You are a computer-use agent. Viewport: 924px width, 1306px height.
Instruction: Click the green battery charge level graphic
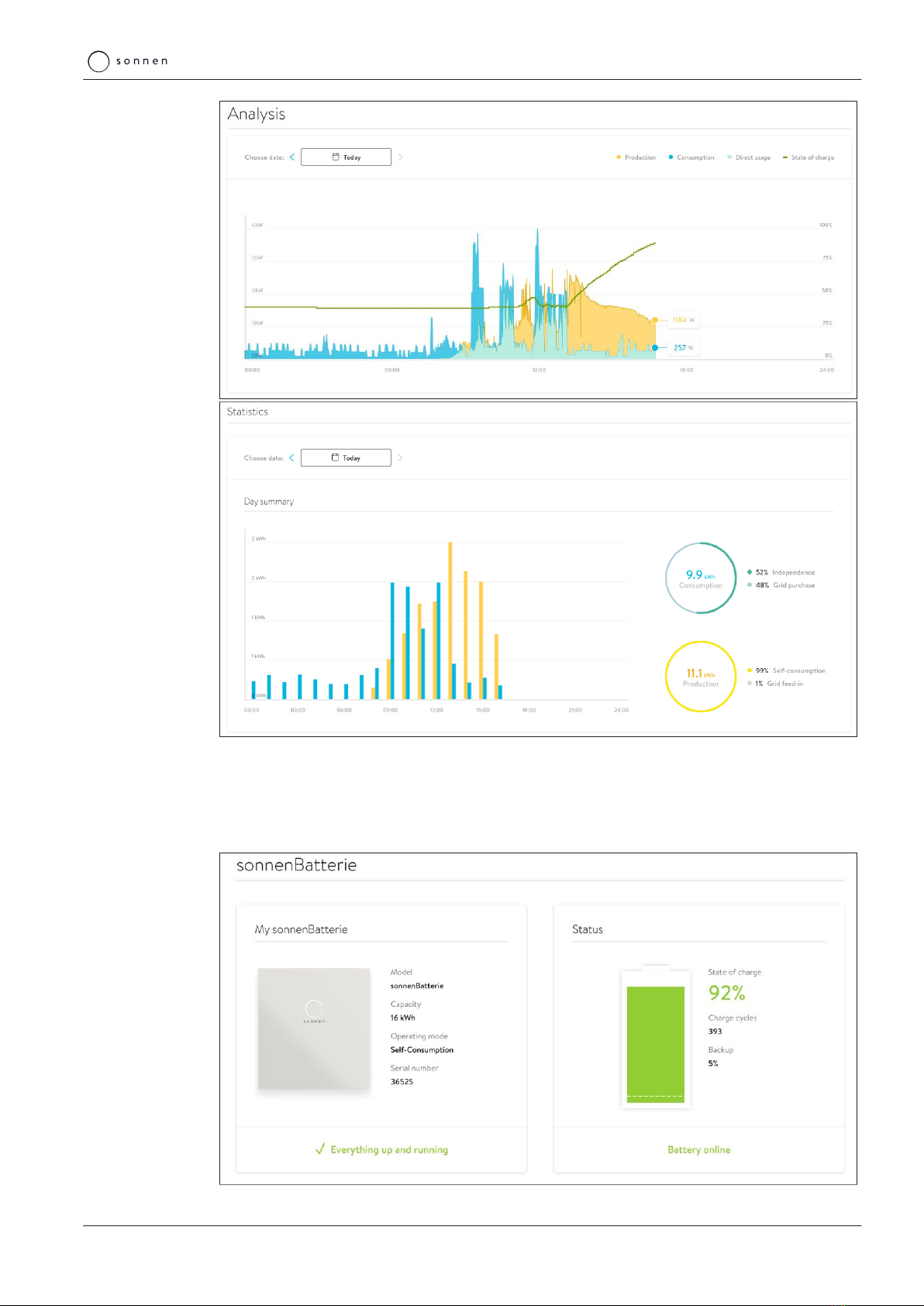click(656, 1044)
